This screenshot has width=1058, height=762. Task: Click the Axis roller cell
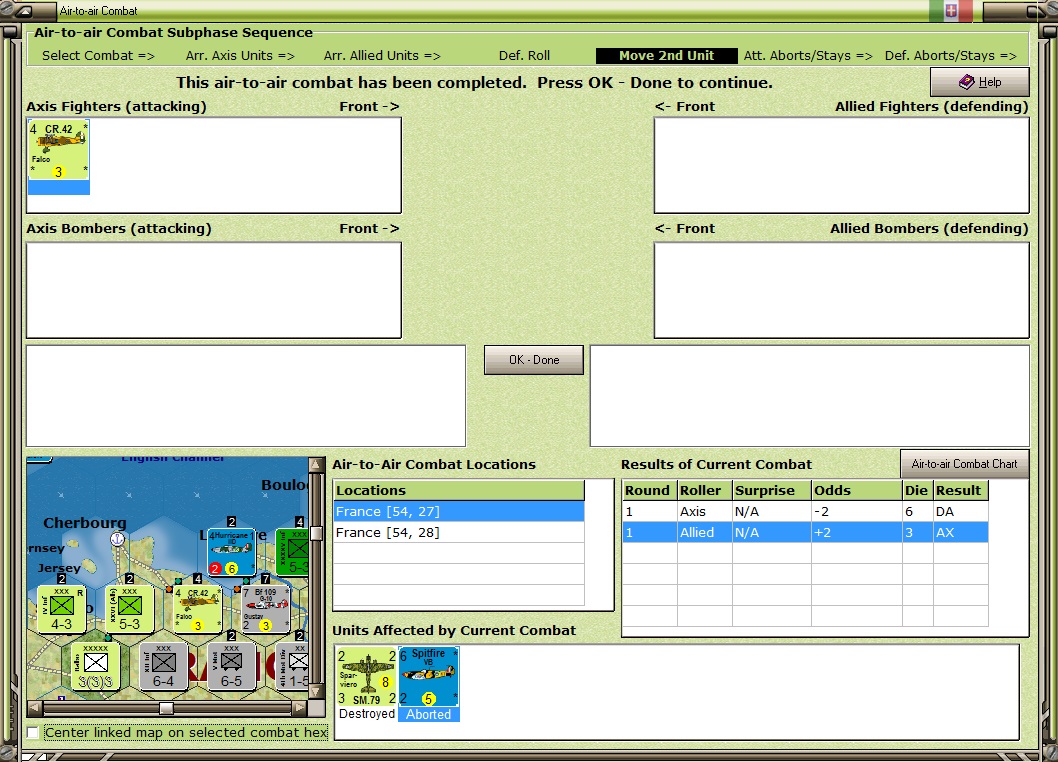tap(704, 512)
